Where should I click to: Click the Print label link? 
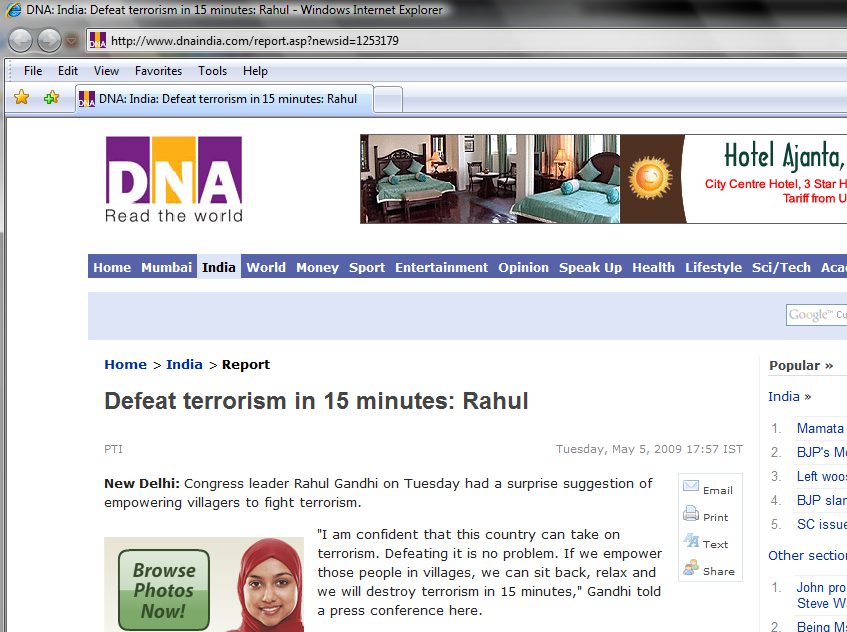(x=716, y=517)
